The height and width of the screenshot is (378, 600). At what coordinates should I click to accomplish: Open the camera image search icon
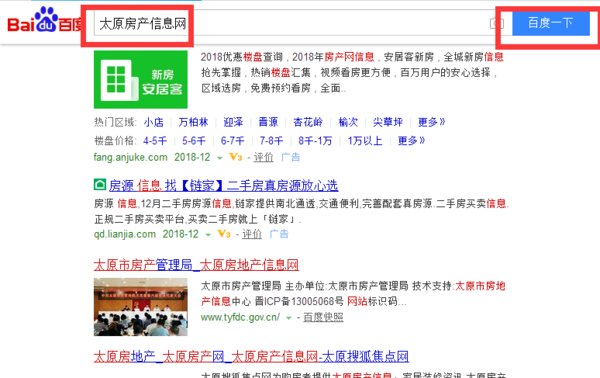[x=496, y=23]
